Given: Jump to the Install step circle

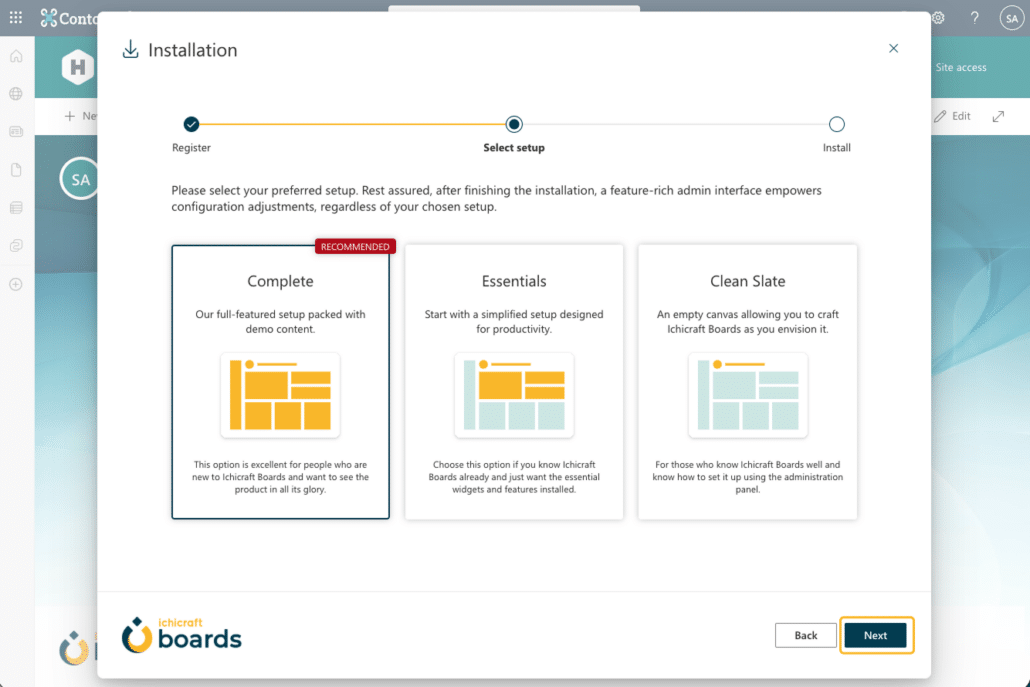Looking at the screenshot, I should [x=837, y=124].
